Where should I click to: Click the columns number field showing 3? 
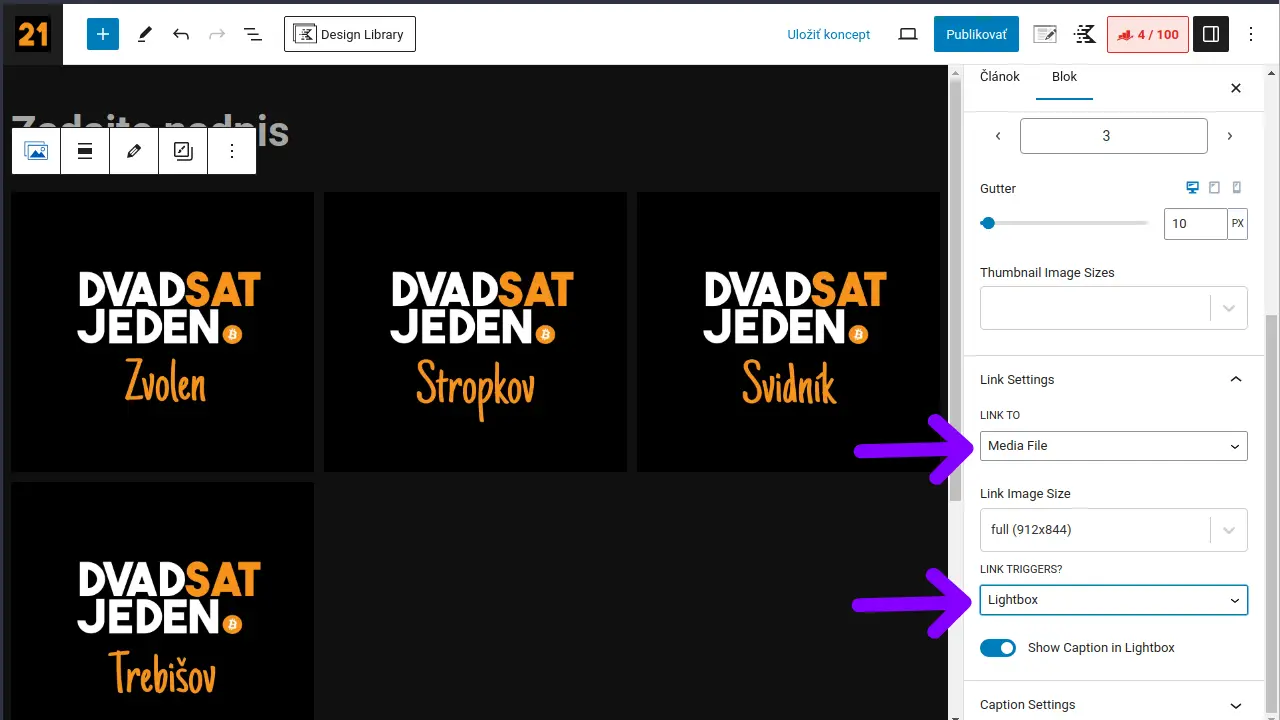click(1114, 136)
